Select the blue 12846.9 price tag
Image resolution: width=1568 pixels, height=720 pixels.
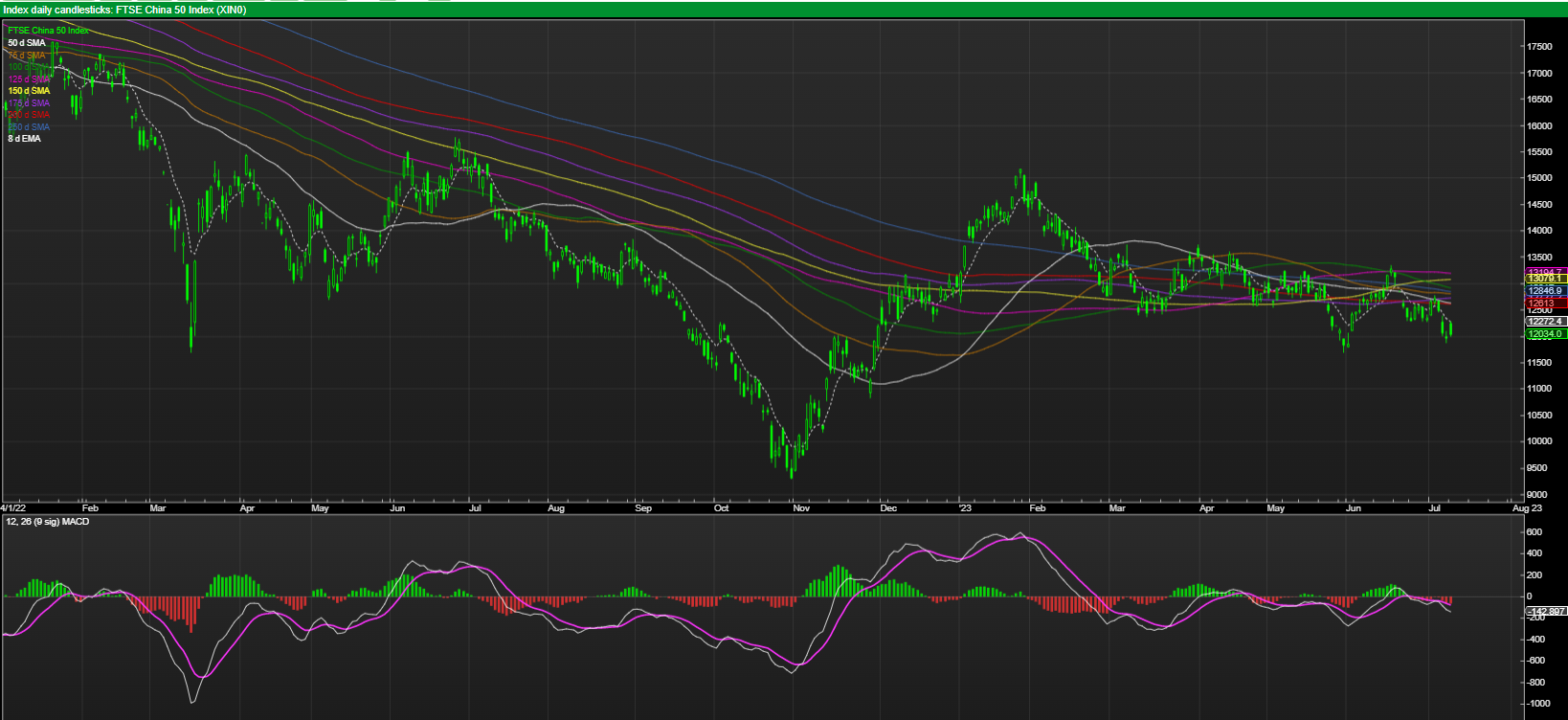tap(1544, 290)
